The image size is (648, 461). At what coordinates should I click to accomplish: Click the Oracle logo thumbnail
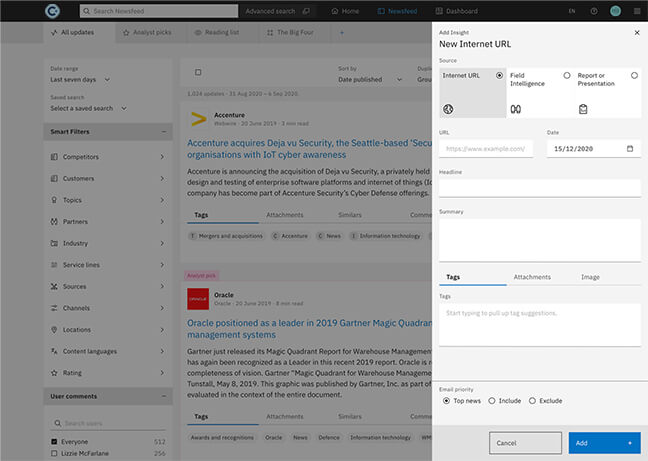(198, 299)
